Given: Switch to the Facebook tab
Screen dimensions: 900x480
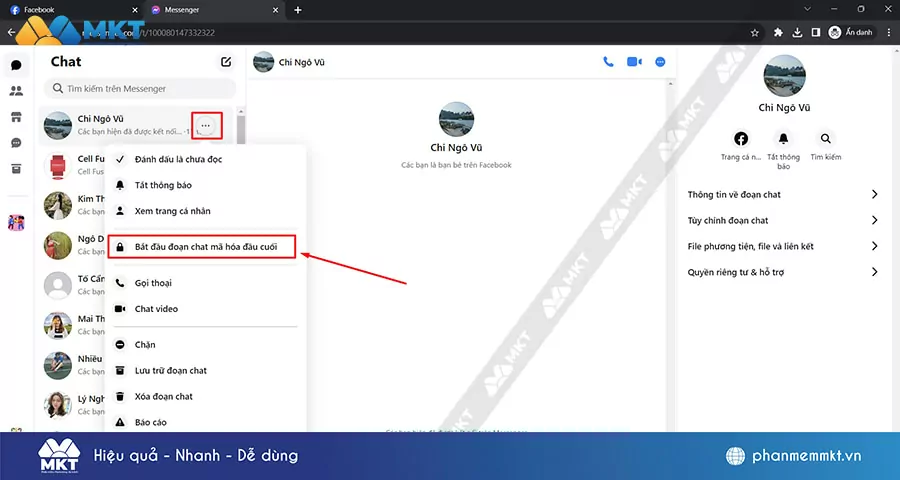Looking at the screenshot, I should 73,10.
